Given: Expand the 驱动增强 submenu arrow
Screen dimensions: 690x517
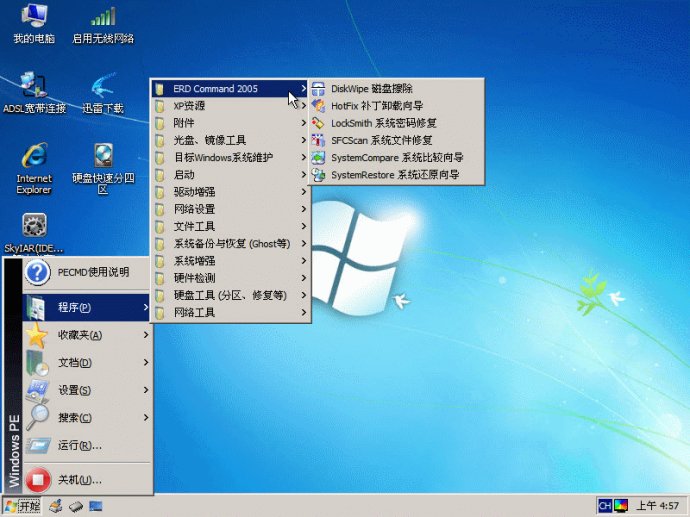Looking at the screenshot, I should tap(304, 192).
